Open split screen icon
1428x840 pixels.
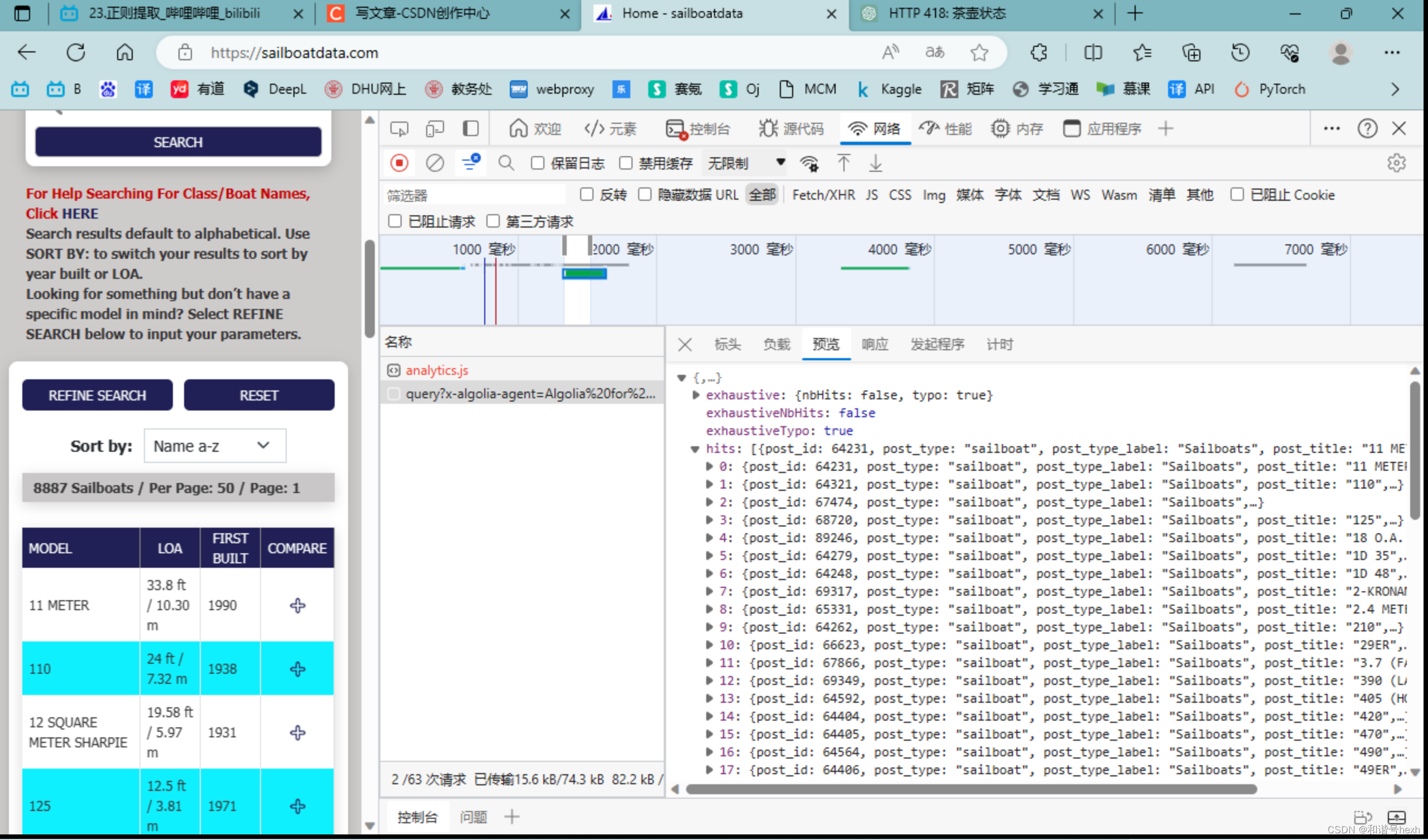click(1093, 53)
